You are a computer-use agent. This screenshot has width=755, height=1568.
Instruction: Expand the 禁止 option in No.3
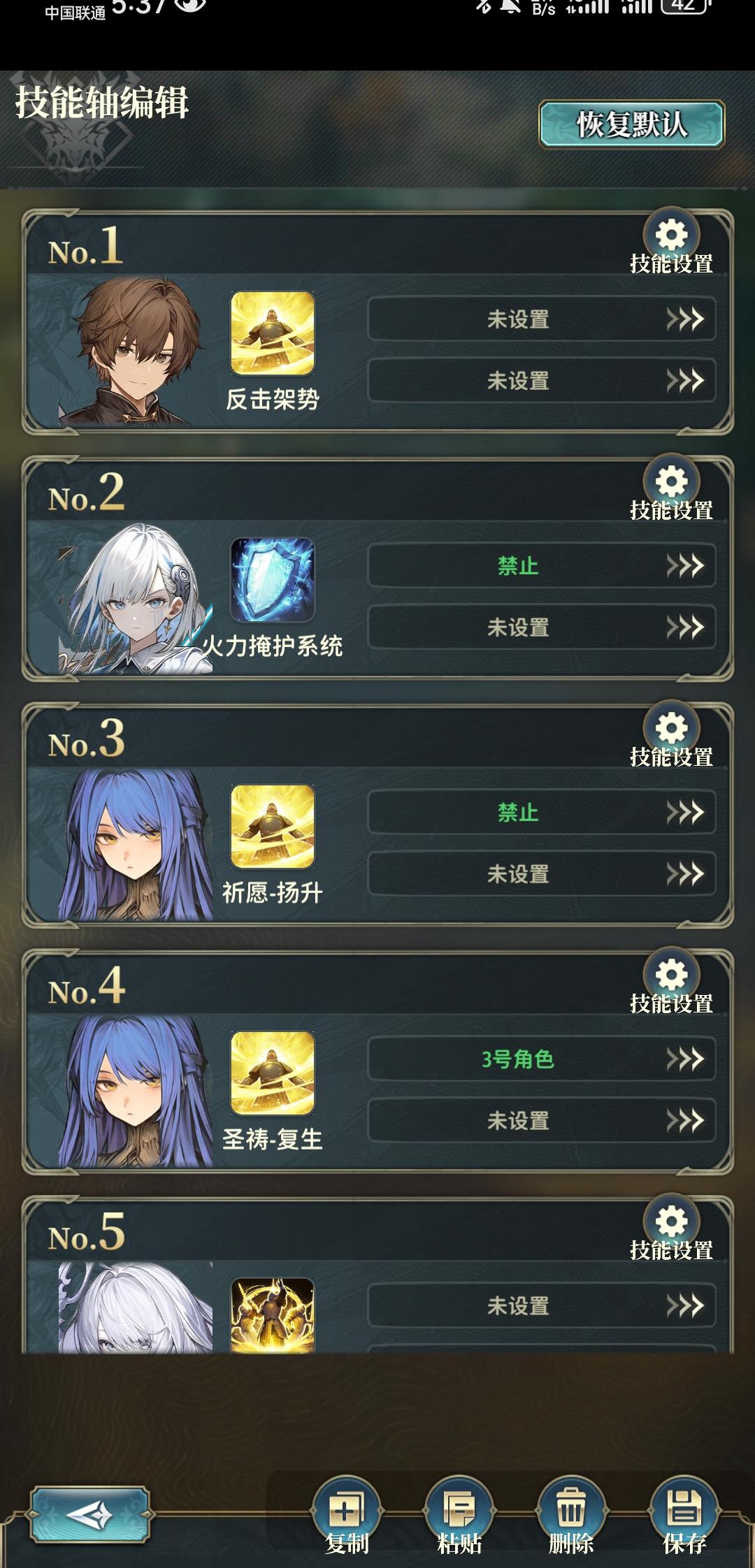(542, 813)
